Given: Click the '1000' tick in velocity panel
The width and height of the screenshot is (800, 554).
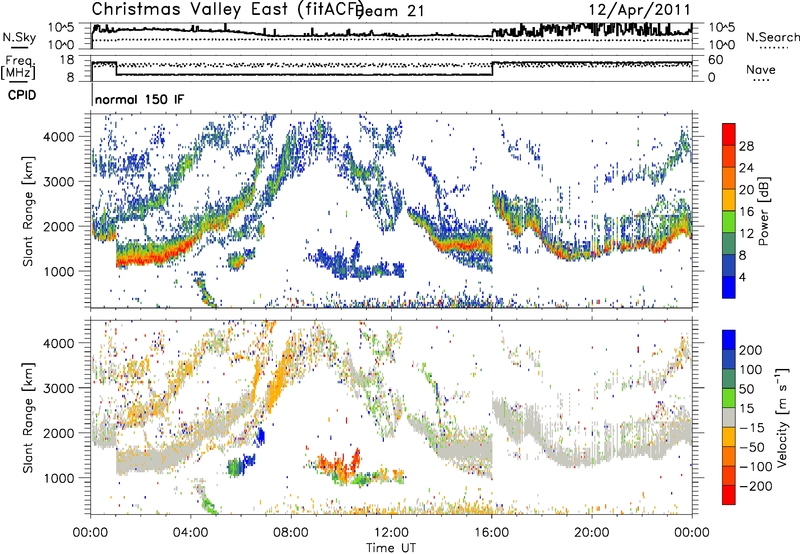Looking at the screenshot, I should [x=58, y=479].
